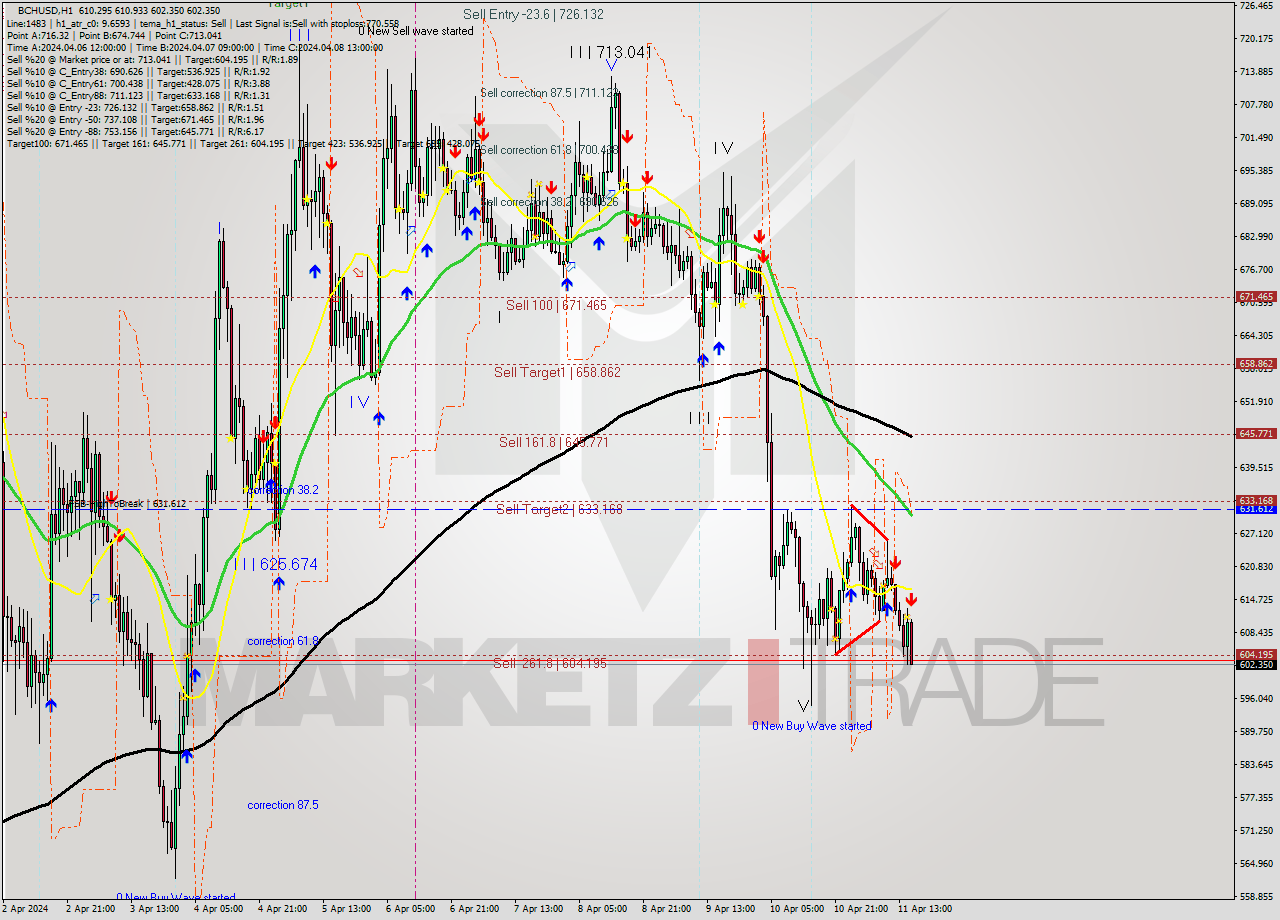This screenshot has height=920, width=1280.
Task: Click the 'Sell correction 38.2 | 690.626' label
Action: pos(549,202)
